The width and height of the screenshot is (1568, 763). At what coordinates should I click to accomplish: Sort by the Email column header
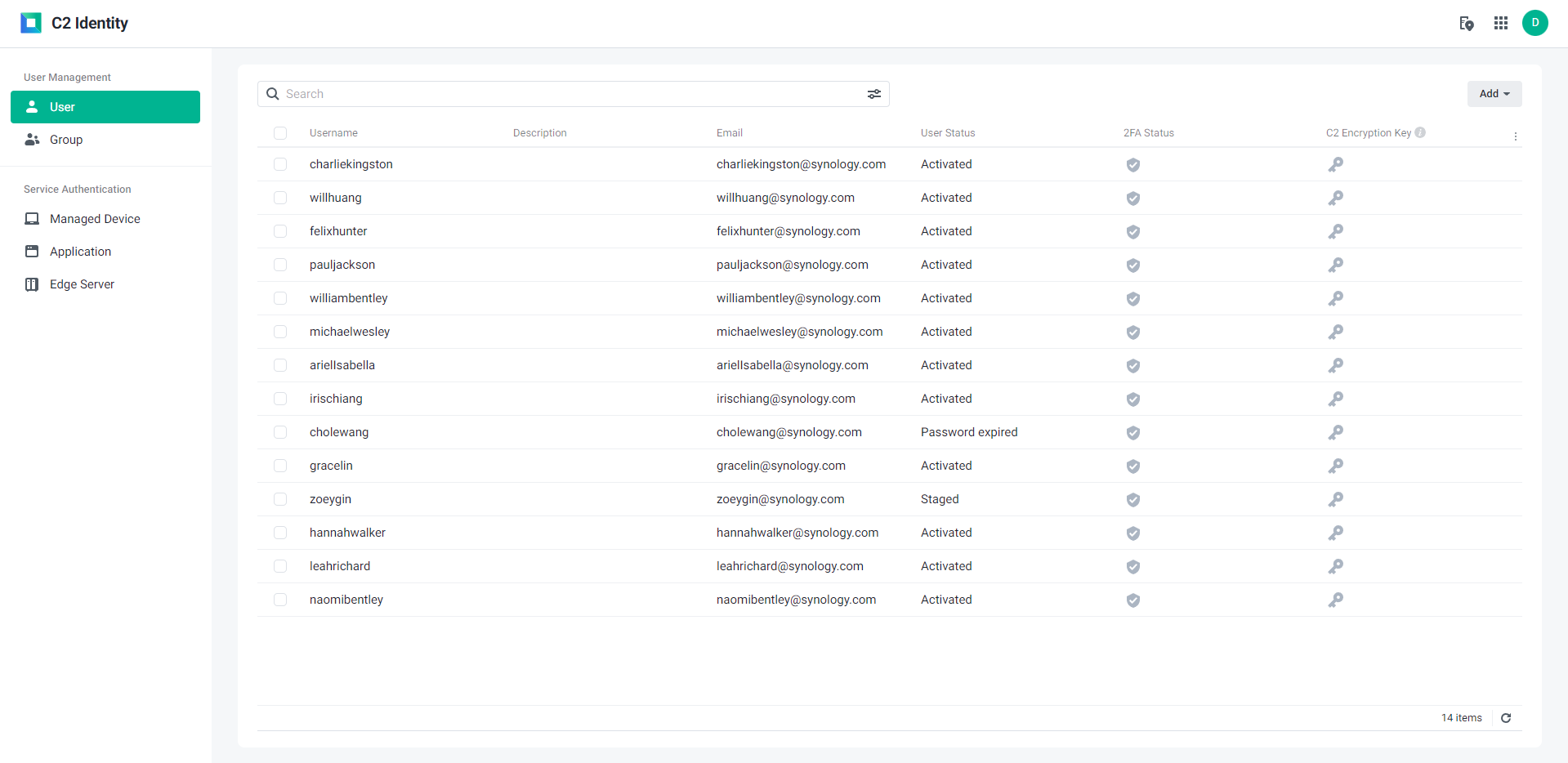tap(730, 133)
